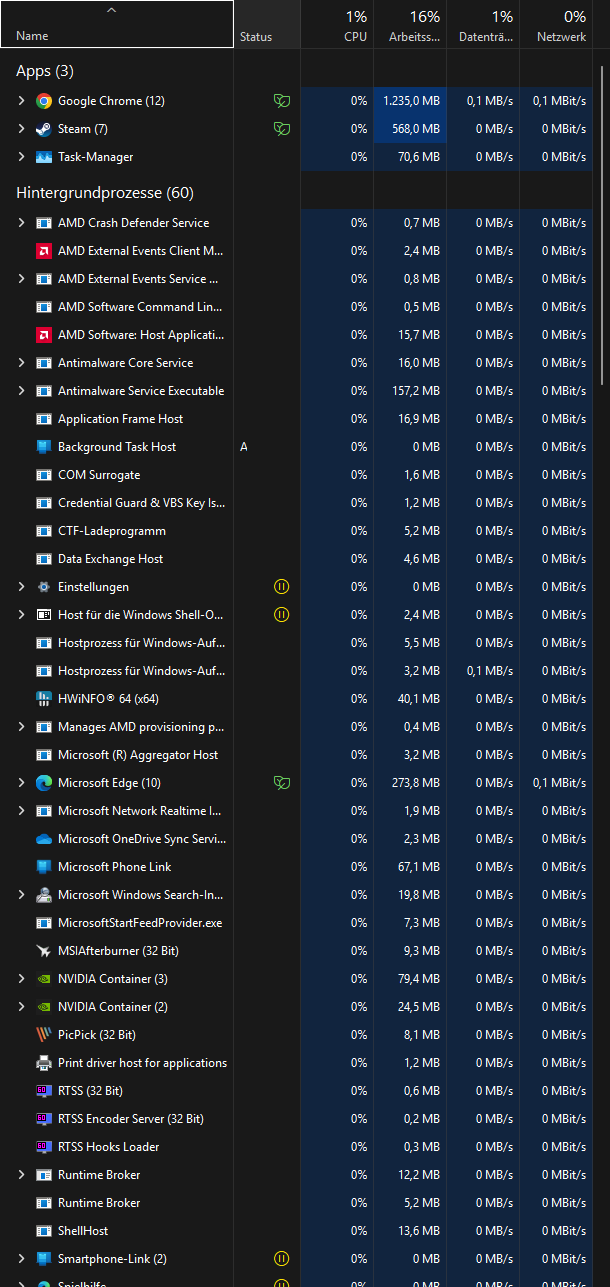
Task: Click the AMD Software: Host Application icon
Action: 44,335
